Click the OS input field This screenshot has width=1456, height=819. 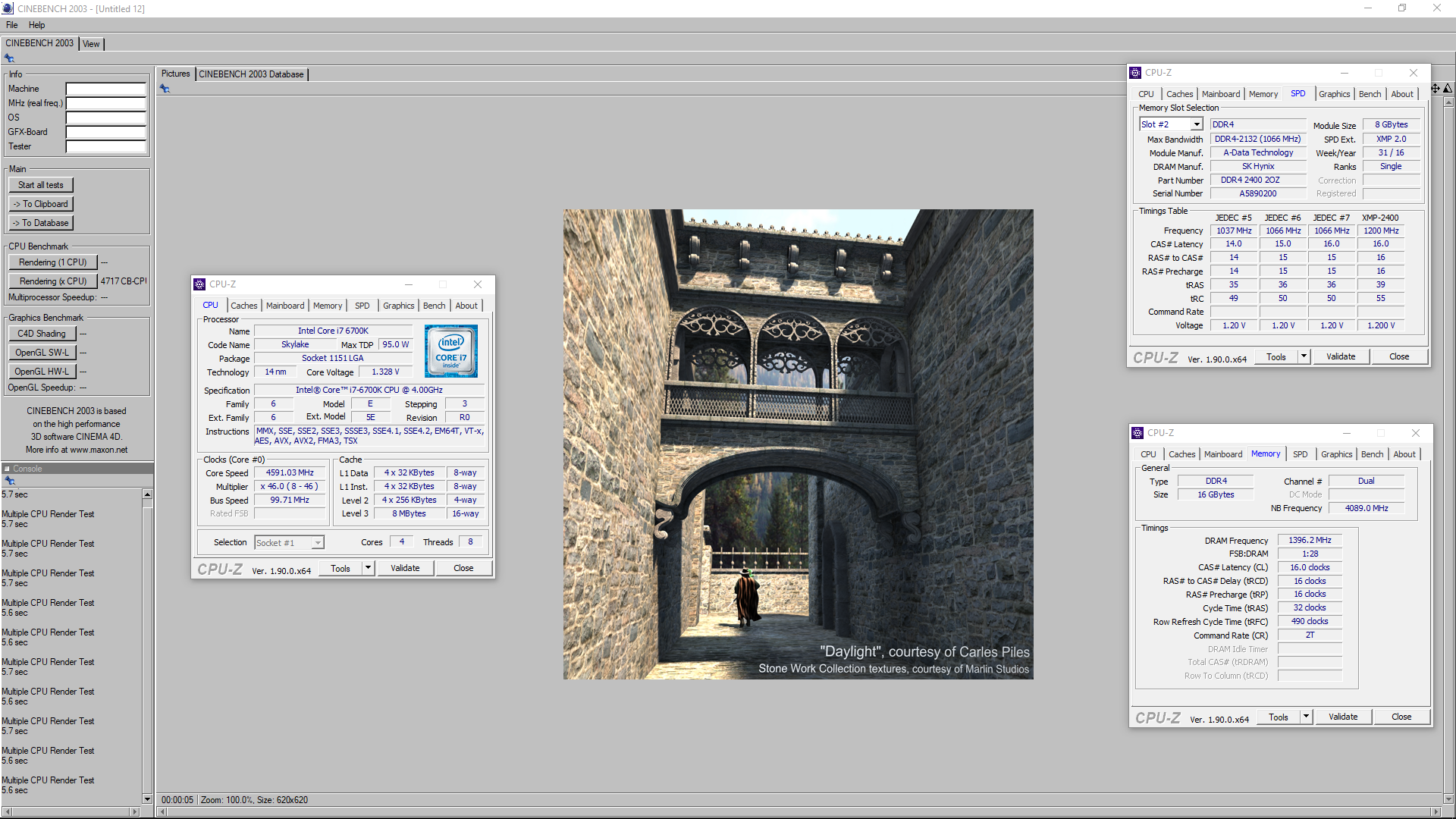106,118
